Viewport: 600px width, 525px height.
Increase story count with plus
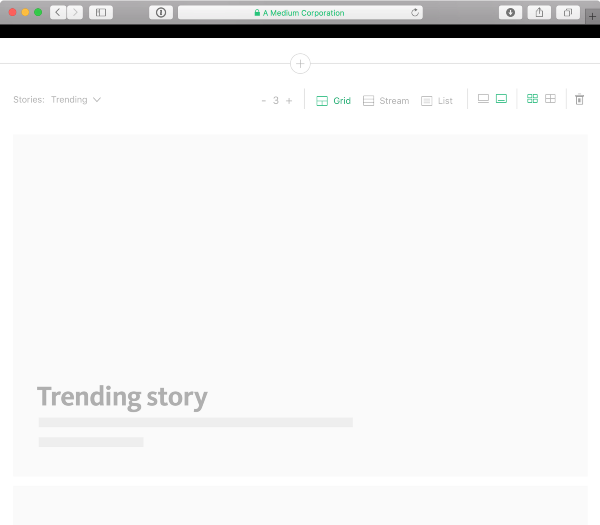tap(289, 101)
